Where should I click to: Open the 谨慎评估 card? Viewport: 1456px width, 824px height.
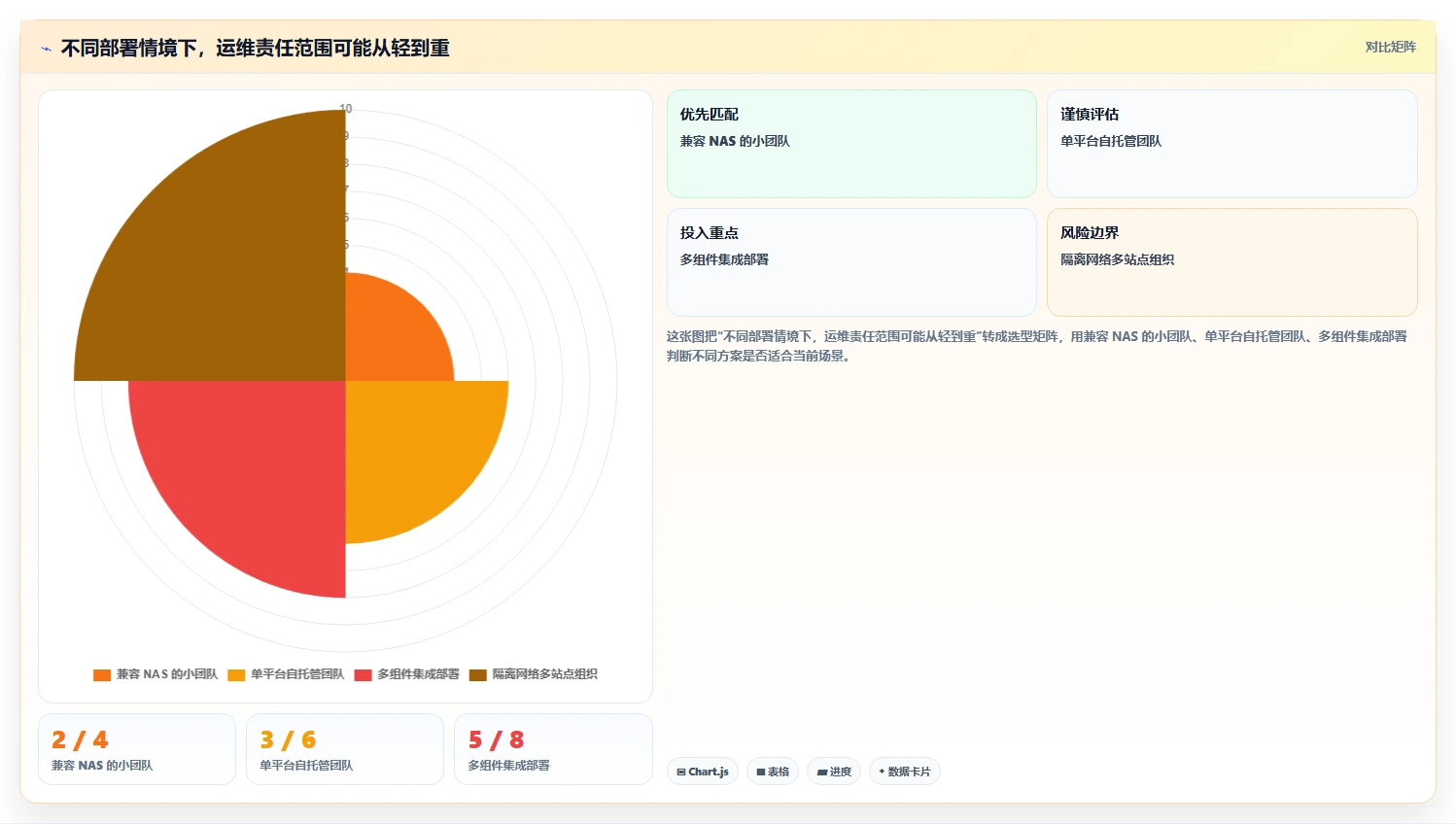pyautogui.click(x=1231, y=144)
